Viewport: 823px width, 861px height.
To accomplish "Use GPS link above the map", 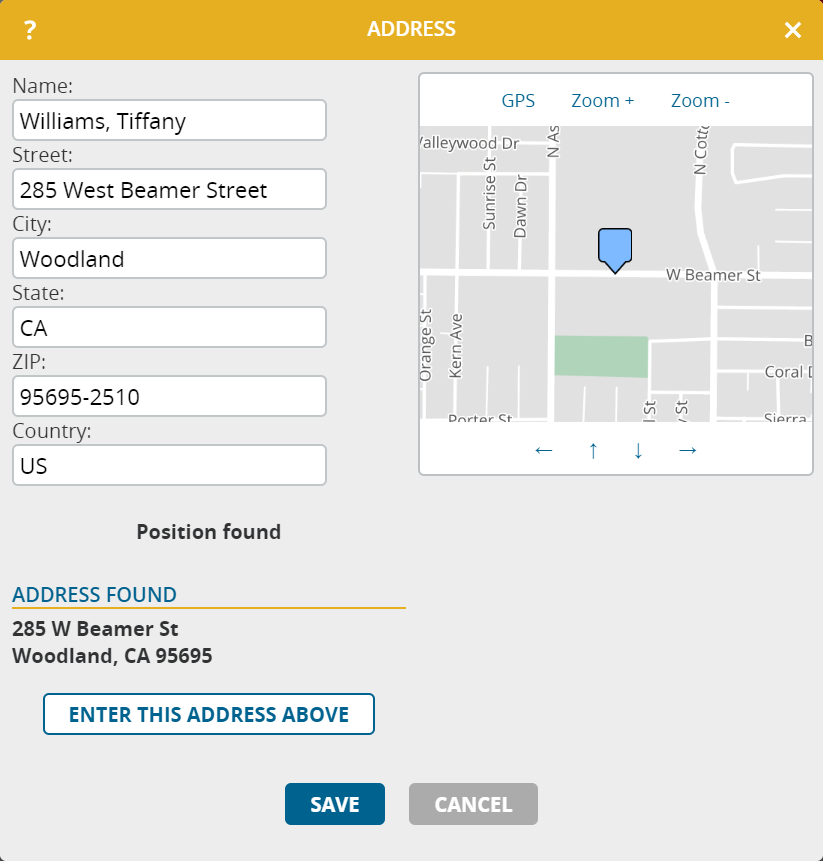I will [x=518, y=100].
